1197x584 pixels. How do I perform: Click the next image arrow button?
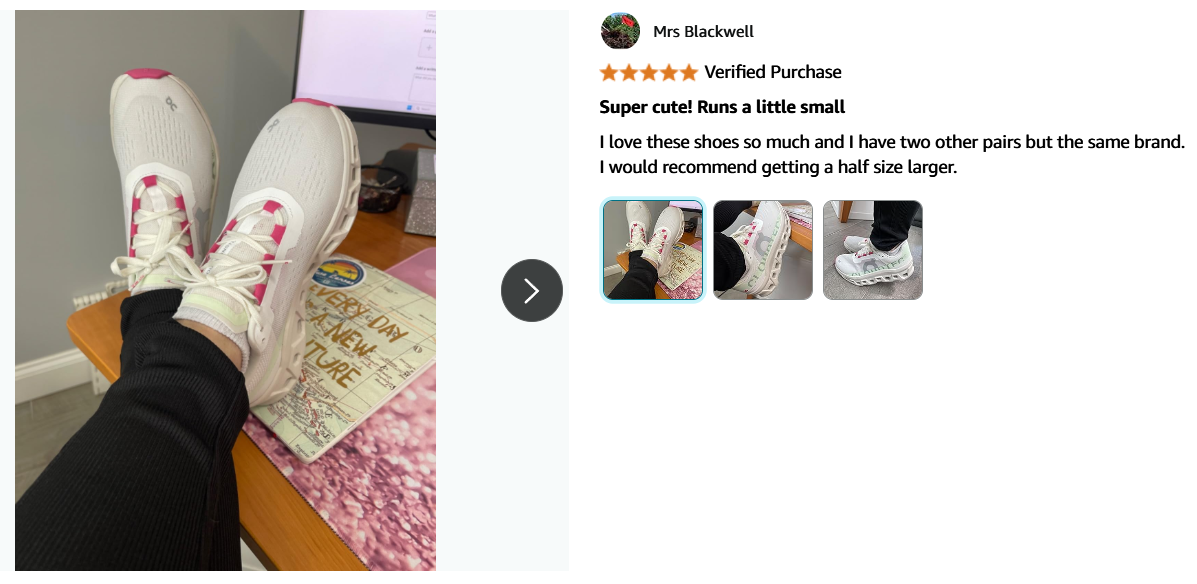click(x=531, y=290)
